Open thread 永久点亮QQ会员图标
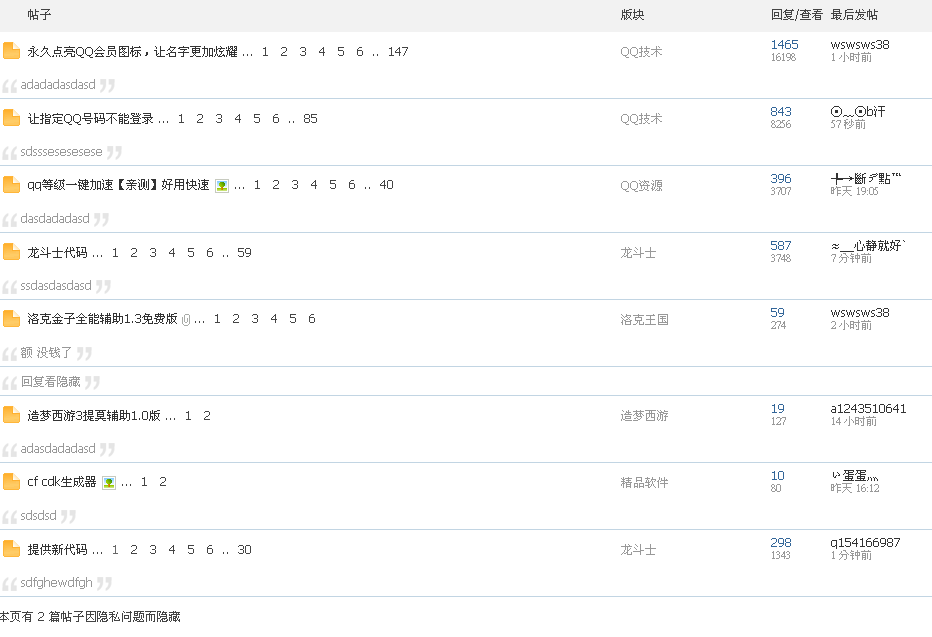Viewport: 932px width, 637px height. (133, 52)
